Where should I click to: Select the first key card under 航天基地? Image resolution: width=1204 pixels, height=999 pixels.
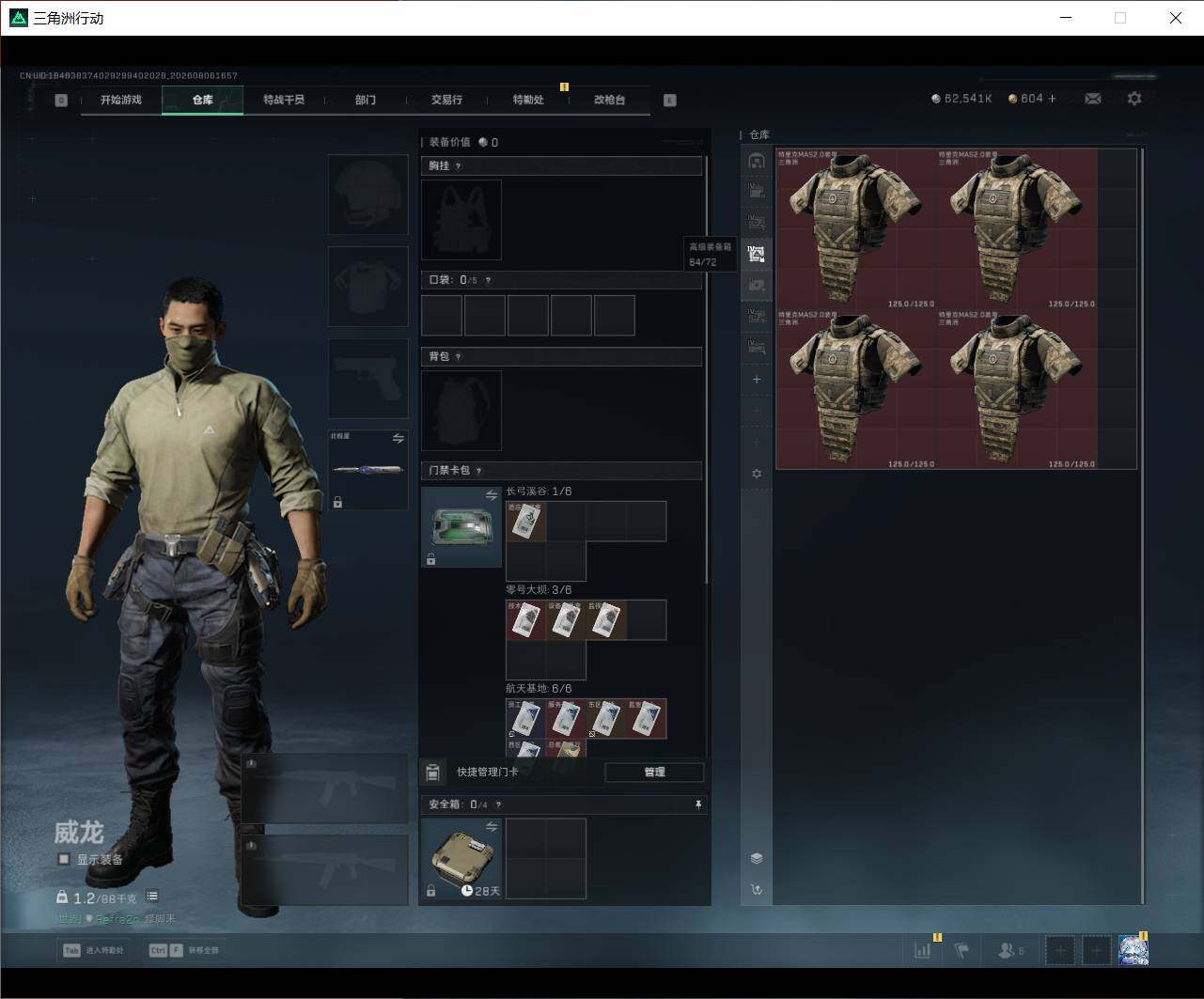(526, 719)
